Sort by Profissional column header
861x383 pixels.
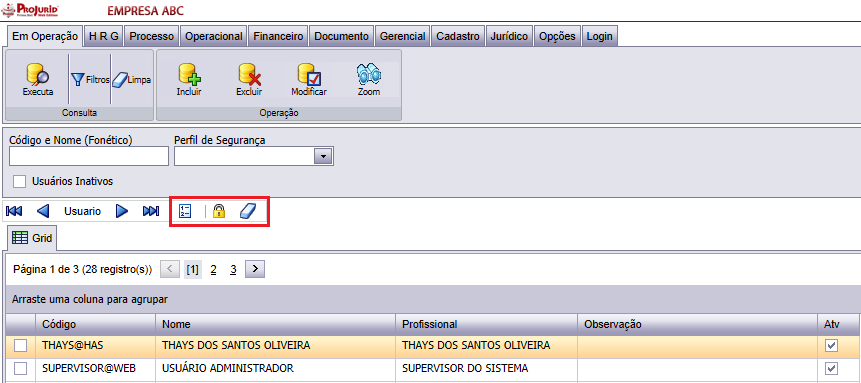pos(487,324)
